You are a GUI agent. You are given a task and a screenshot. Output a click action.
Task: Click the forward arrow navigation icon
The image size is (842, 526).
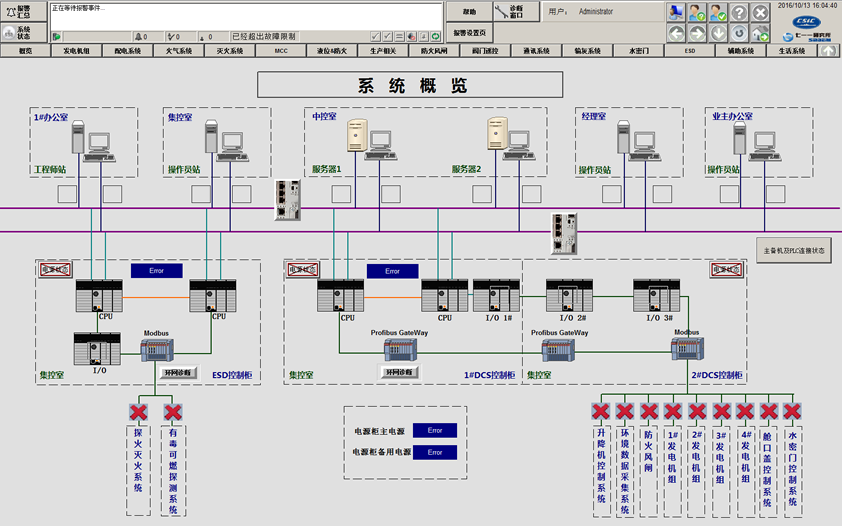[698, 33]
